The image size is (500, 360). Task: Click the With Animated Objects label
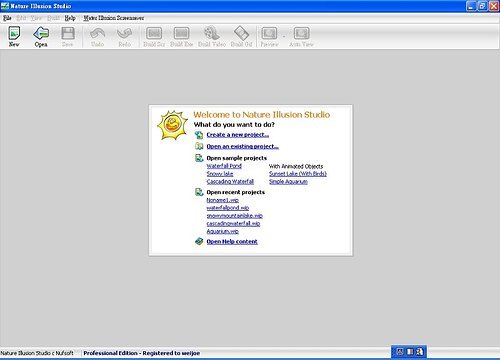(296, 166)
